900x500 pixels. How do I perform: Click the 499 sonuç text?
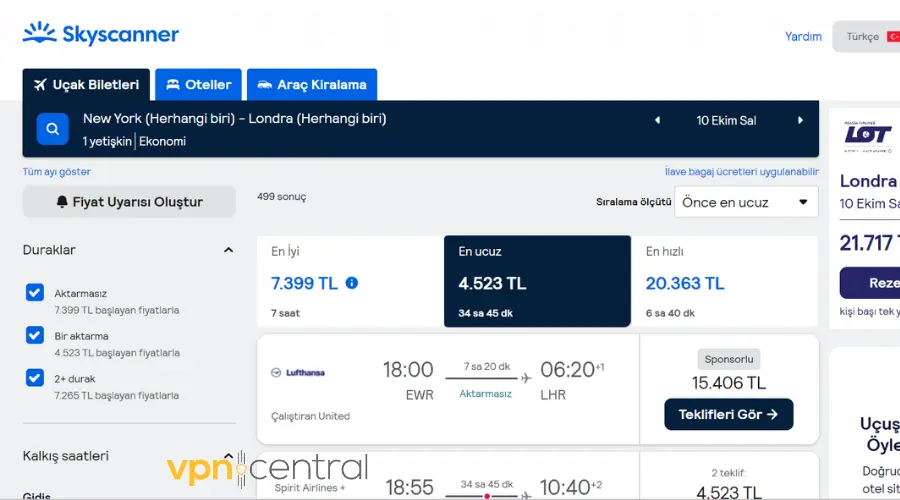pyautogui.click(x=281, y=197)
